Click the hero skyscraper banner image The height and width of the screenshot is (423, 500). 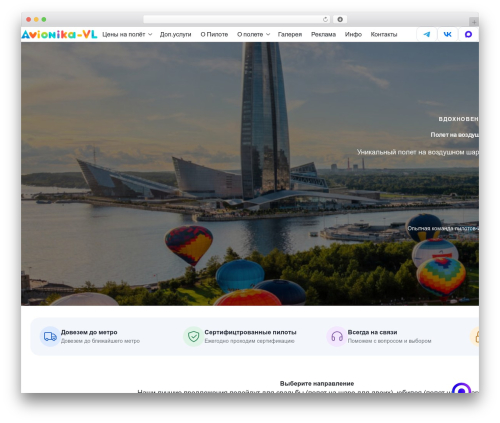click(x=250, y=174)
